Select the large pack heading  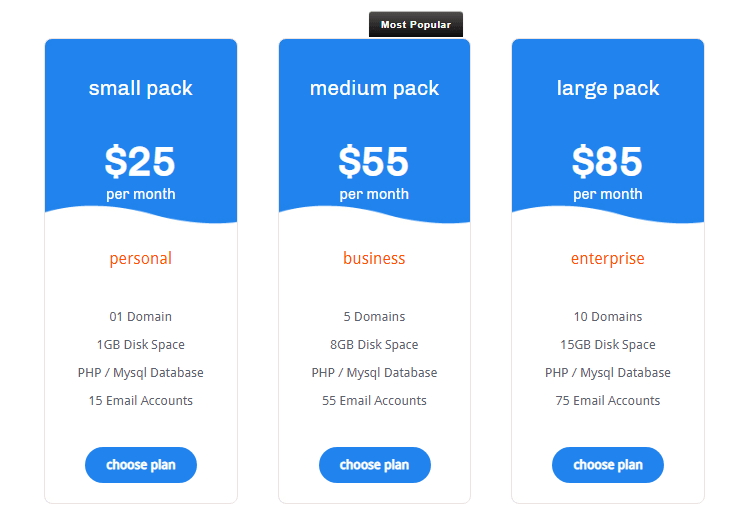(608, 88)
